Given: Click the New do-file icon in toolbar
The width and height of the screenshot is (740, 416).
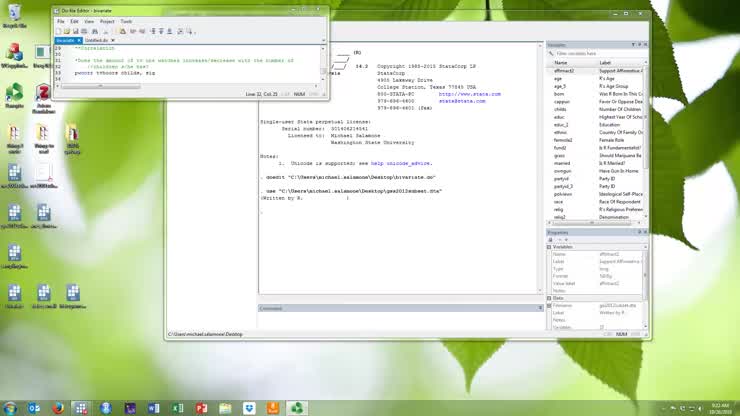Looking at the screenshot, I should 58,31.
